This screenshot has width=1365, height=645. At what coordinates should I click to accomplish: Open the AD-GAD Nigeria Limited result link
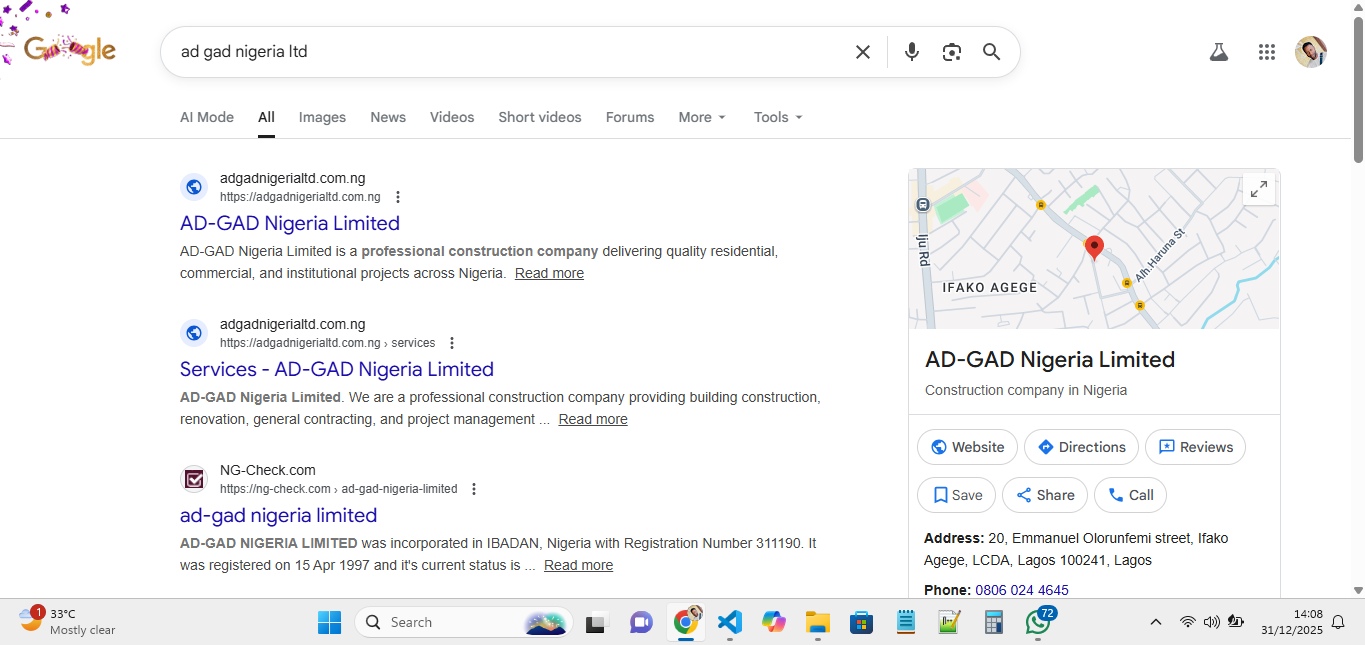(x=290, y=223)
